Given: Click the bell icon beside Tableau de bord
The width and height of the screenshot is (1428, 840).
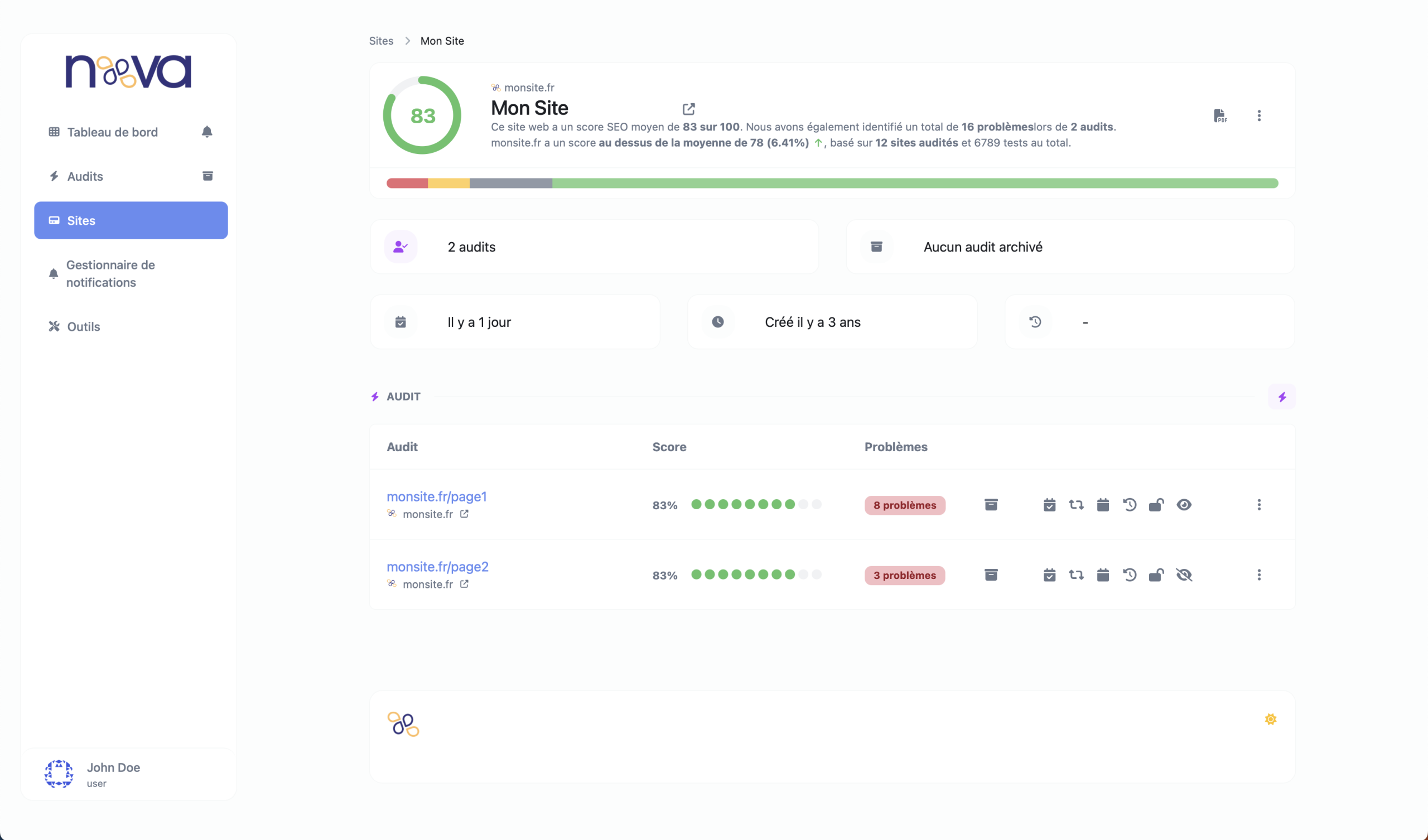Looking at the screenshot, I should click(207, 132).
